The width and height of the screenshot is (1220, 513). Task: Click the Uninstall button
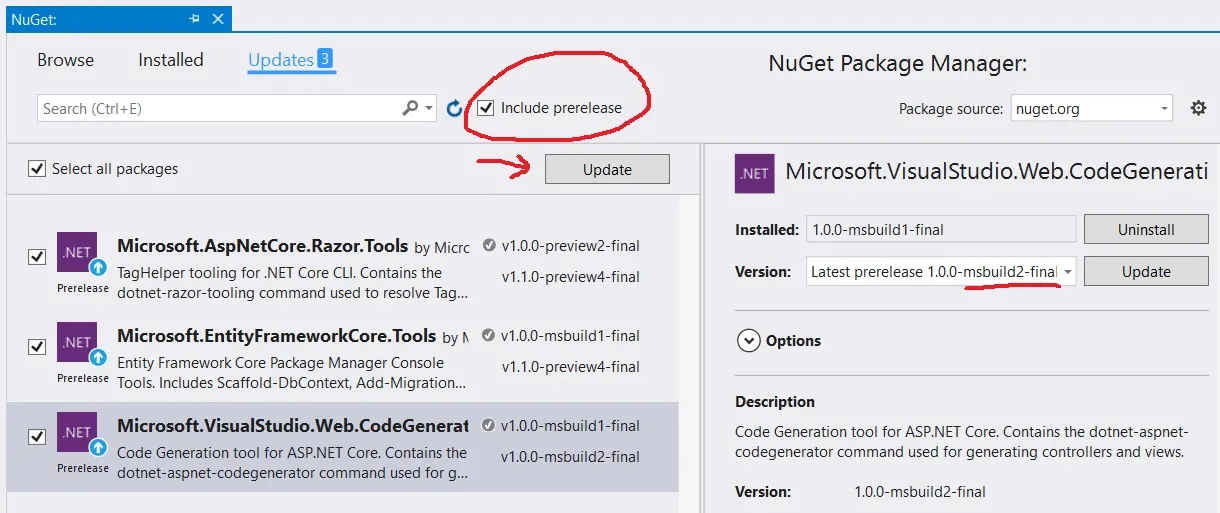pyautogui.click(x=1146, y=229)
